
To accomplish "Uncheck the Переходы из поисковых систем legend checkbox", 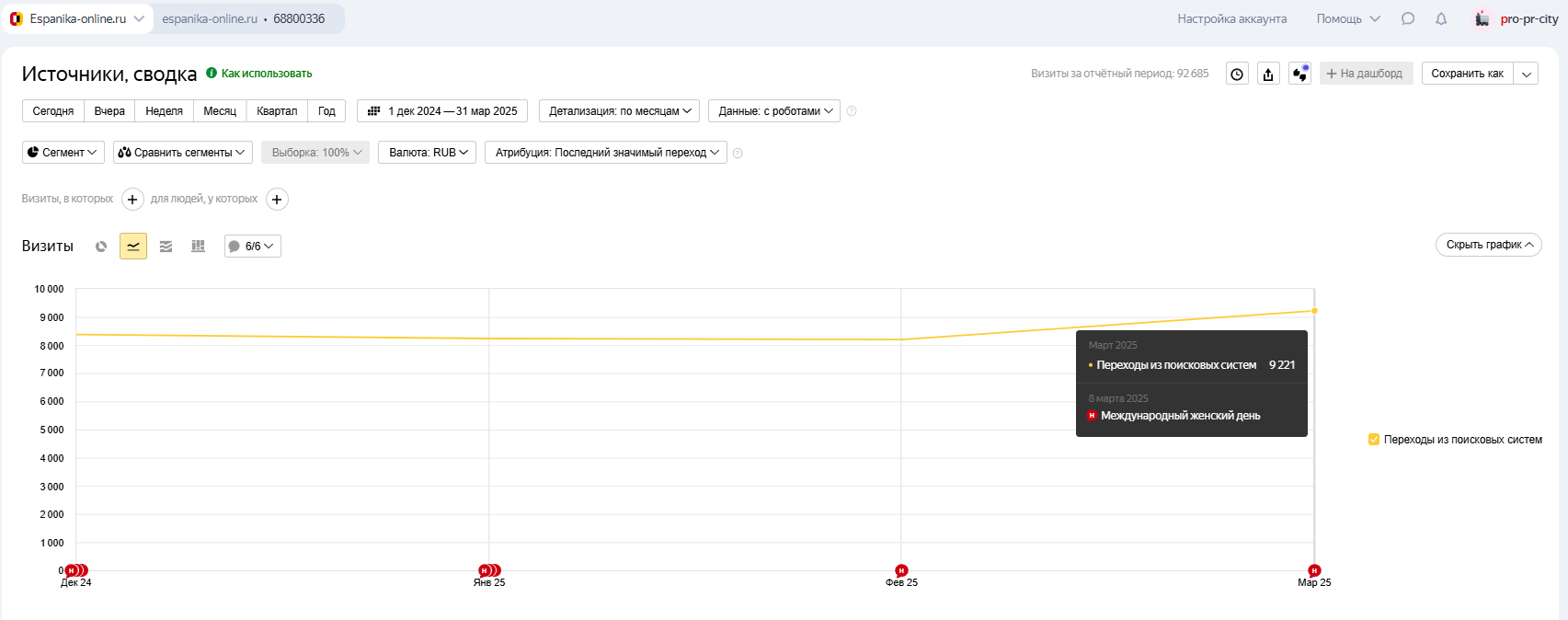I will [x=1374, y=440].
